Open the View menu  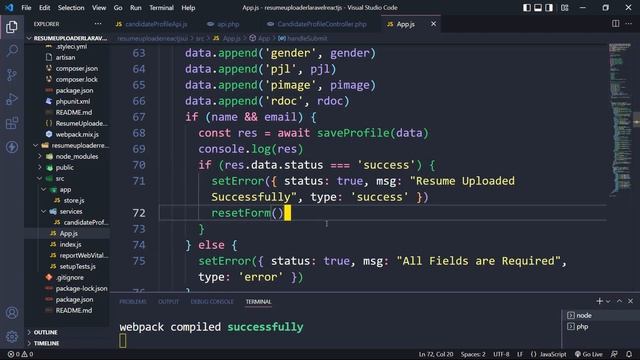[x=99, y=8]
